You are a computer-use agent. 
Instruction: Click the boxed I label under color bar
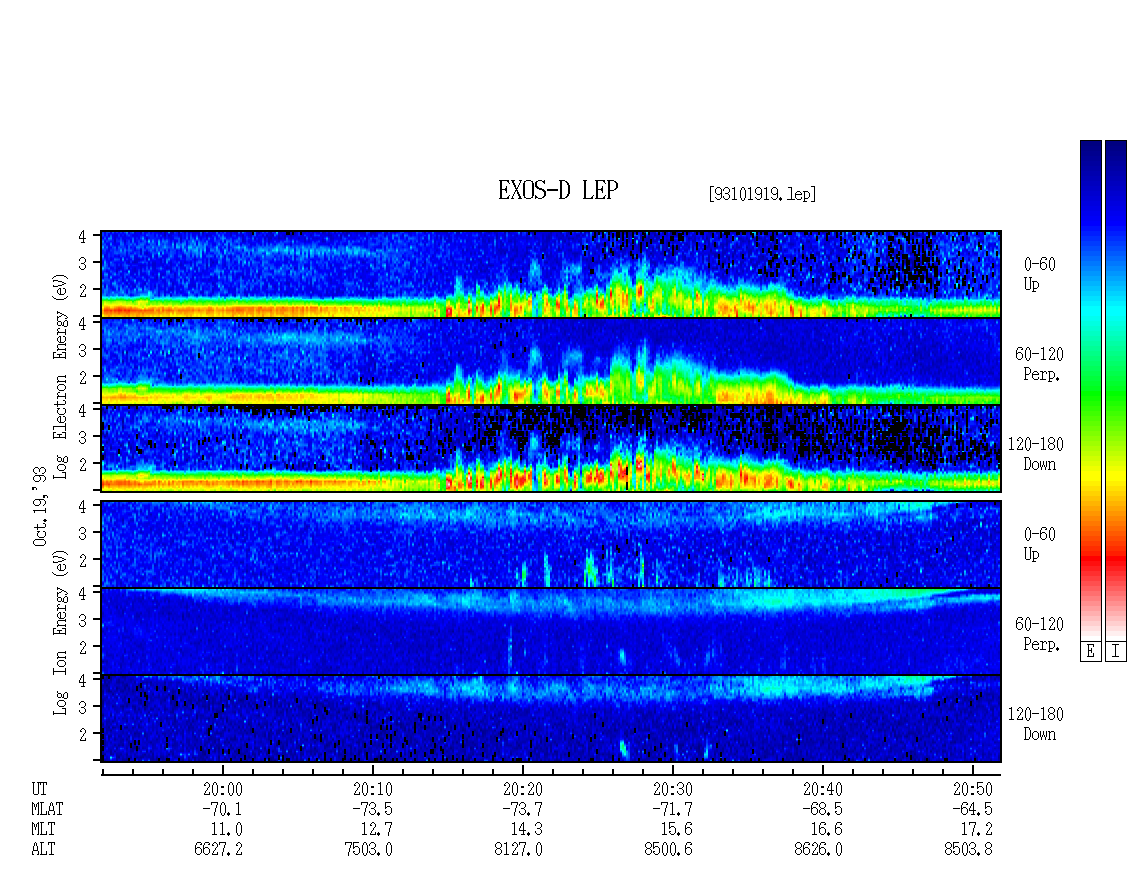[1116, 652]
